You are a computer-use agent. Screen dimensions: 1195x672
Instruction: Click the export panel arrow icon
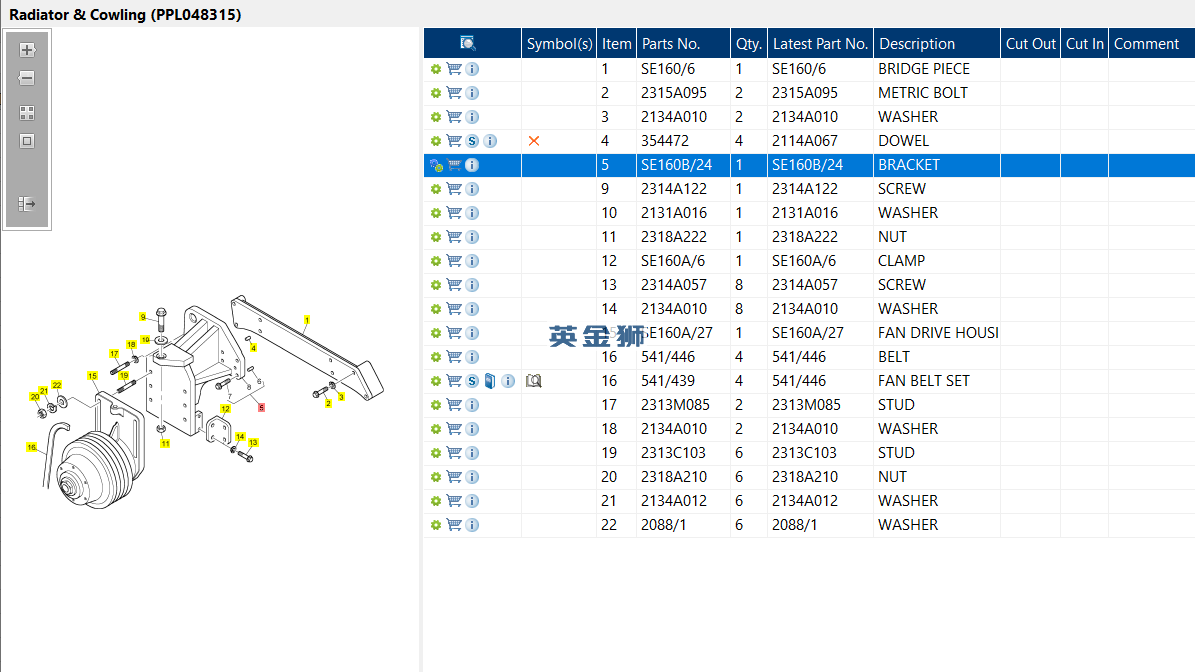pyautogui.click(x=27, y=203)
